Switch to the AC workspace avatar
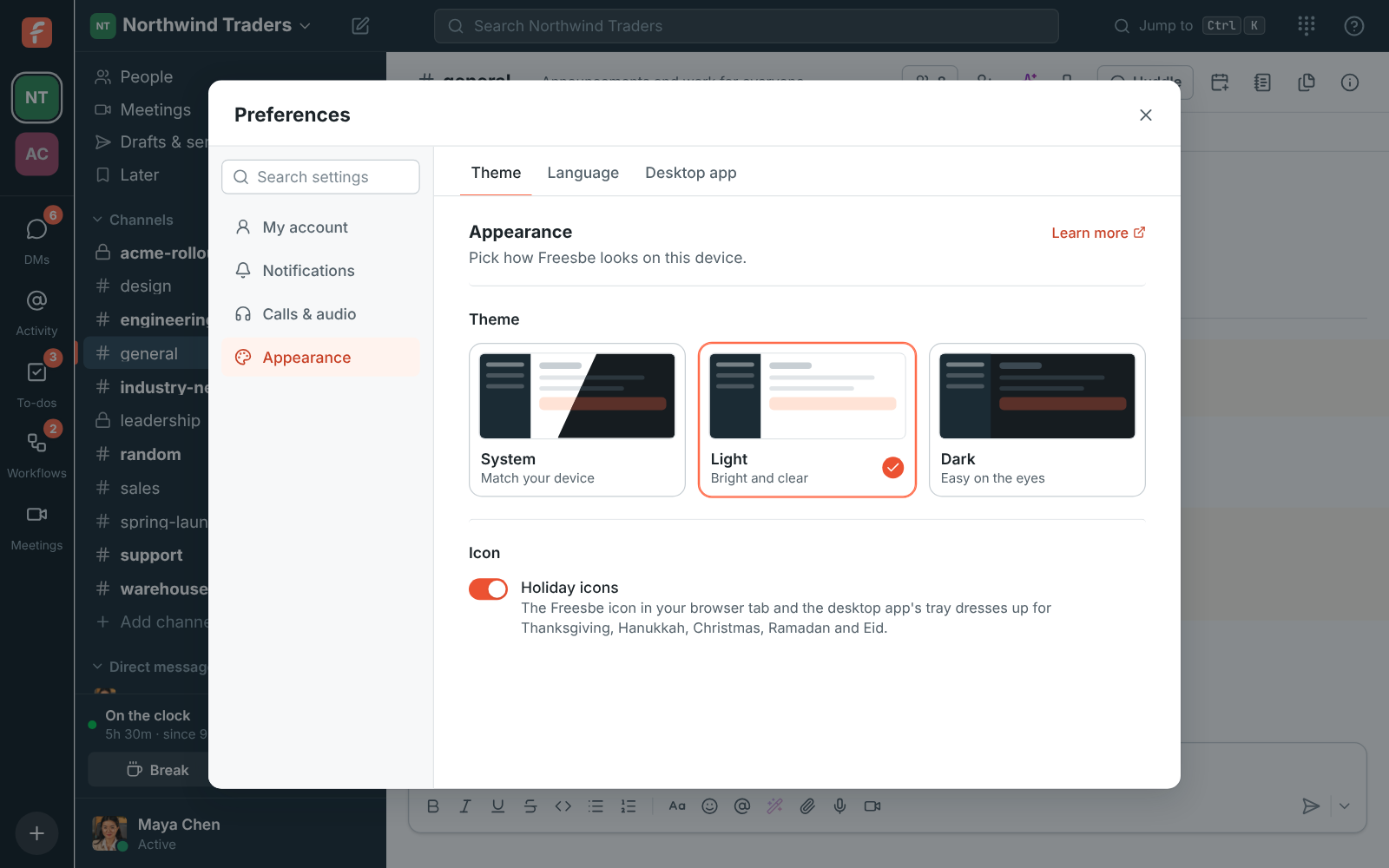 coord(36,154)
